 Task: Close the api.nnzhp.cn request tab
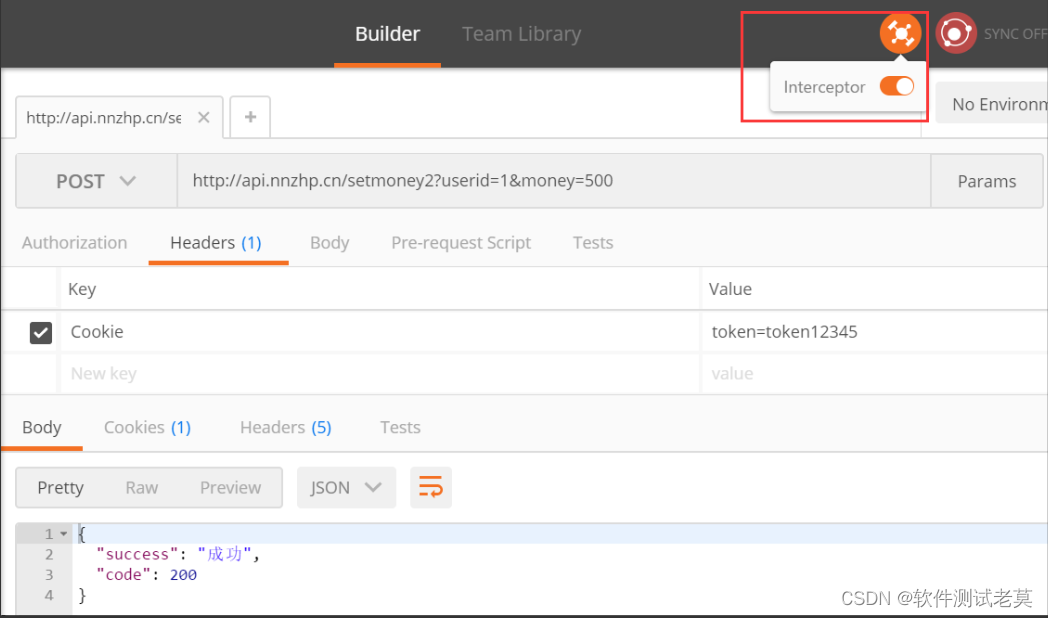(x=203, y=117)
